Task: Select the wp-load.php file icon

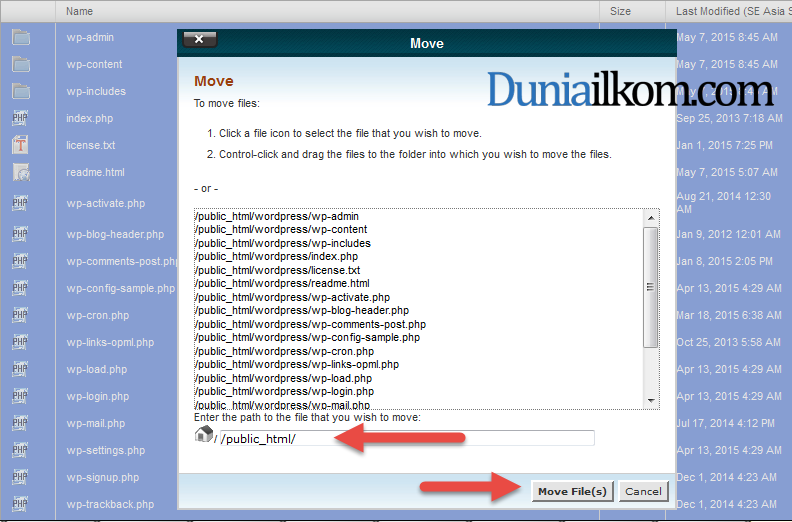Action: coord(20,369)
